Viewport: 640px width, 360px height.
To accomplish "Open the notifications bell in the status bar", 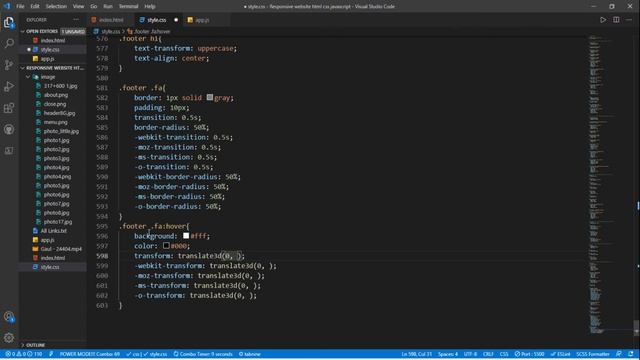I will (x=631, y=354).
